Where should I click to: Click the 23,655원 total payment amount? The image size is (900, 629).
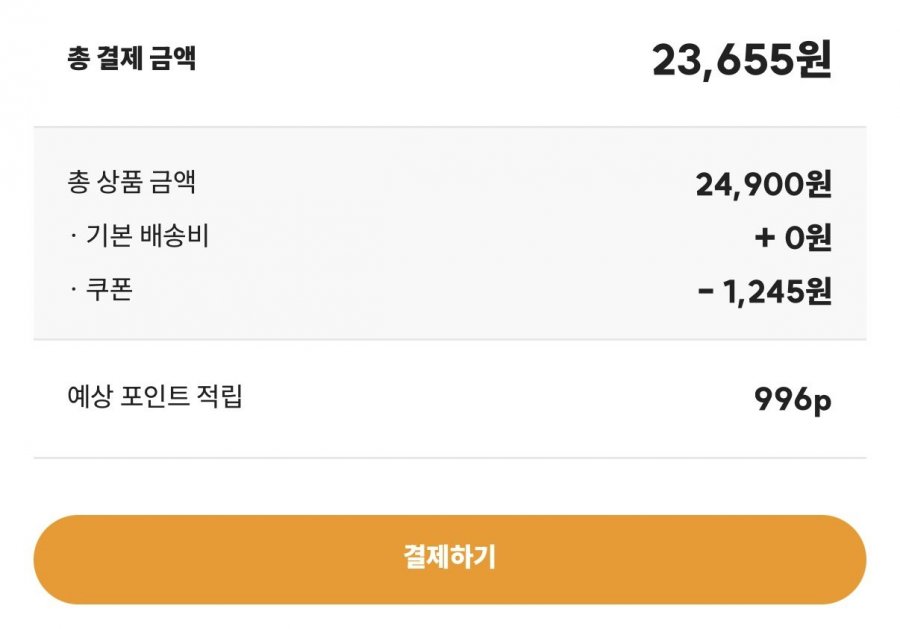(x=741, y=60)
